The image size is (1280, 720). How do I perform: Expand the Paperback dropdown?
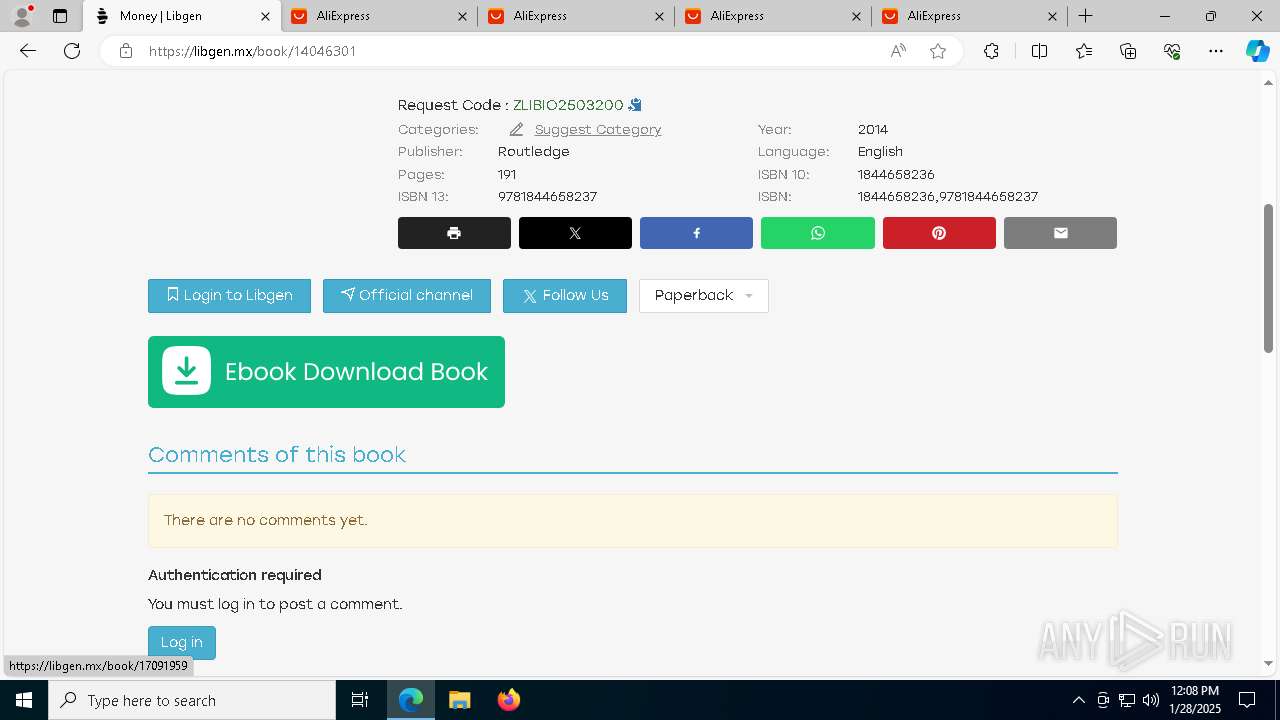point(704,296)
